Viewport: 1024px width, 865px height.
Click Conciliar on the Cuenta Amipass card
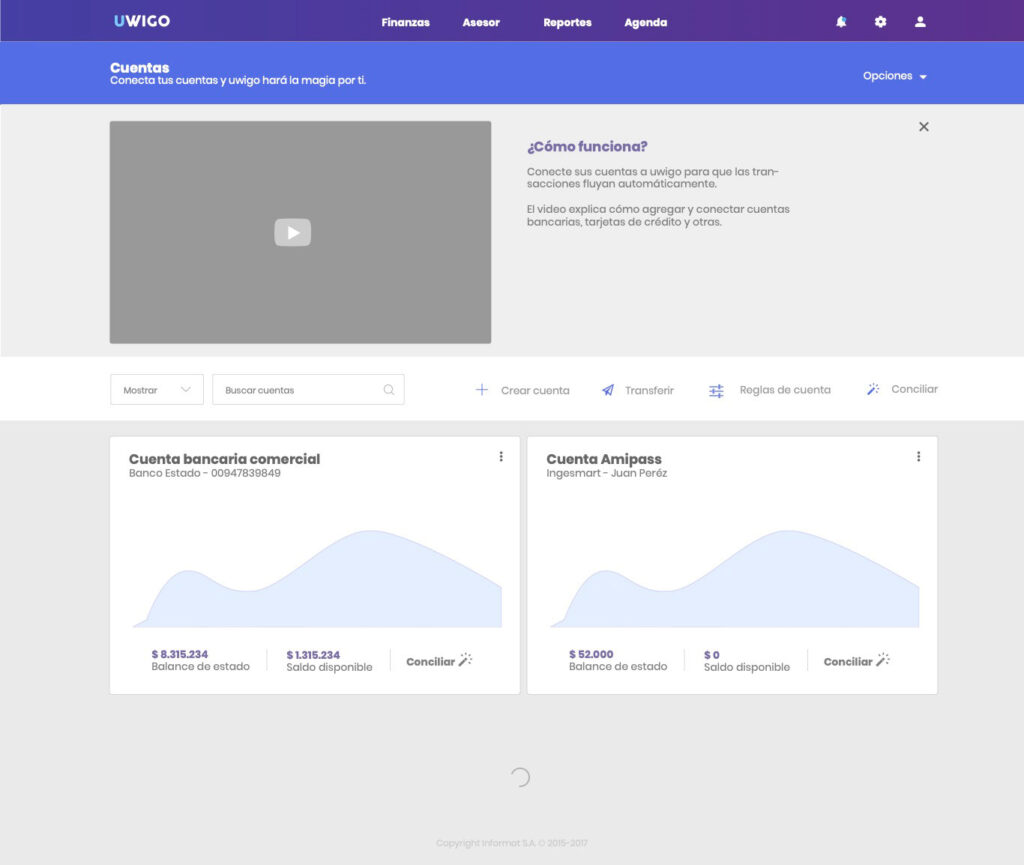[x=848, y=661]
